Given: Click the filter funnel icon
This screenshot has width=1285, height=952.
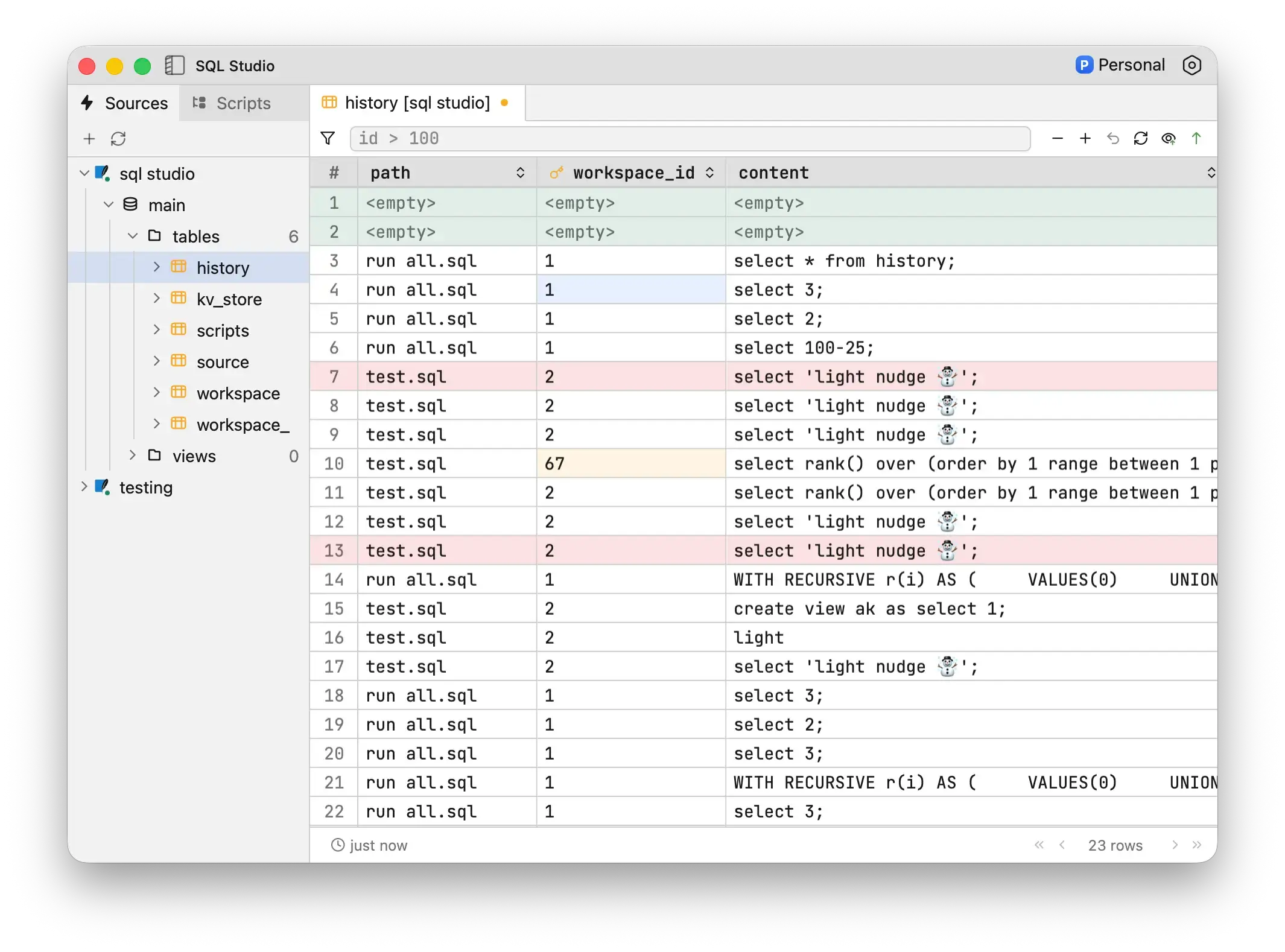Looking at the screenshot, I should 328,139.
